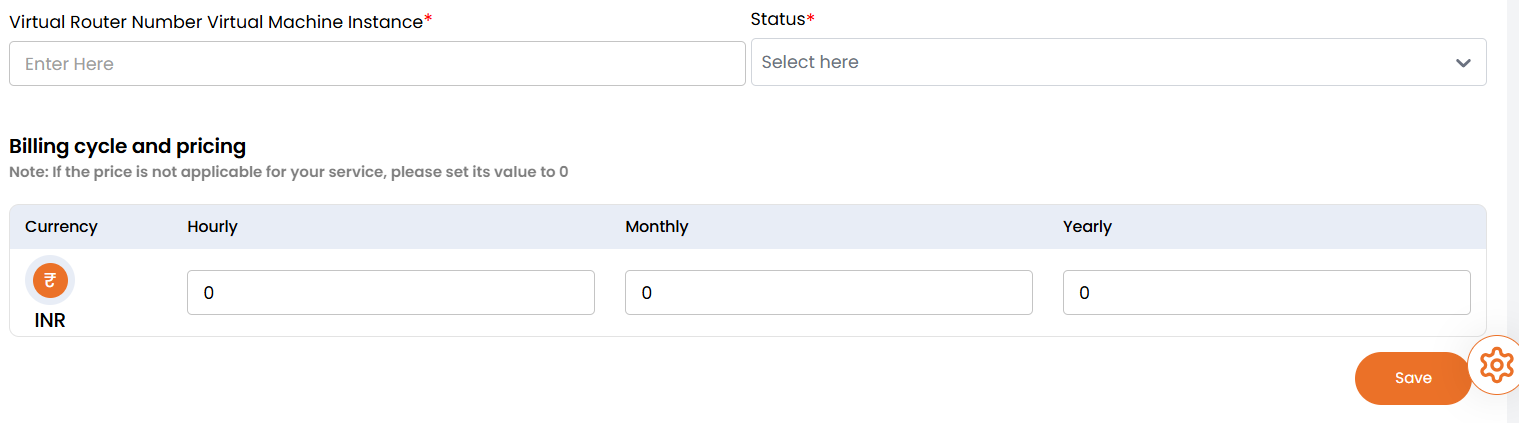Viewport: 1519px width, 423px height.
Task: Click the Yearly column header
Action: pyautogui.click(x=1087, y=227)
